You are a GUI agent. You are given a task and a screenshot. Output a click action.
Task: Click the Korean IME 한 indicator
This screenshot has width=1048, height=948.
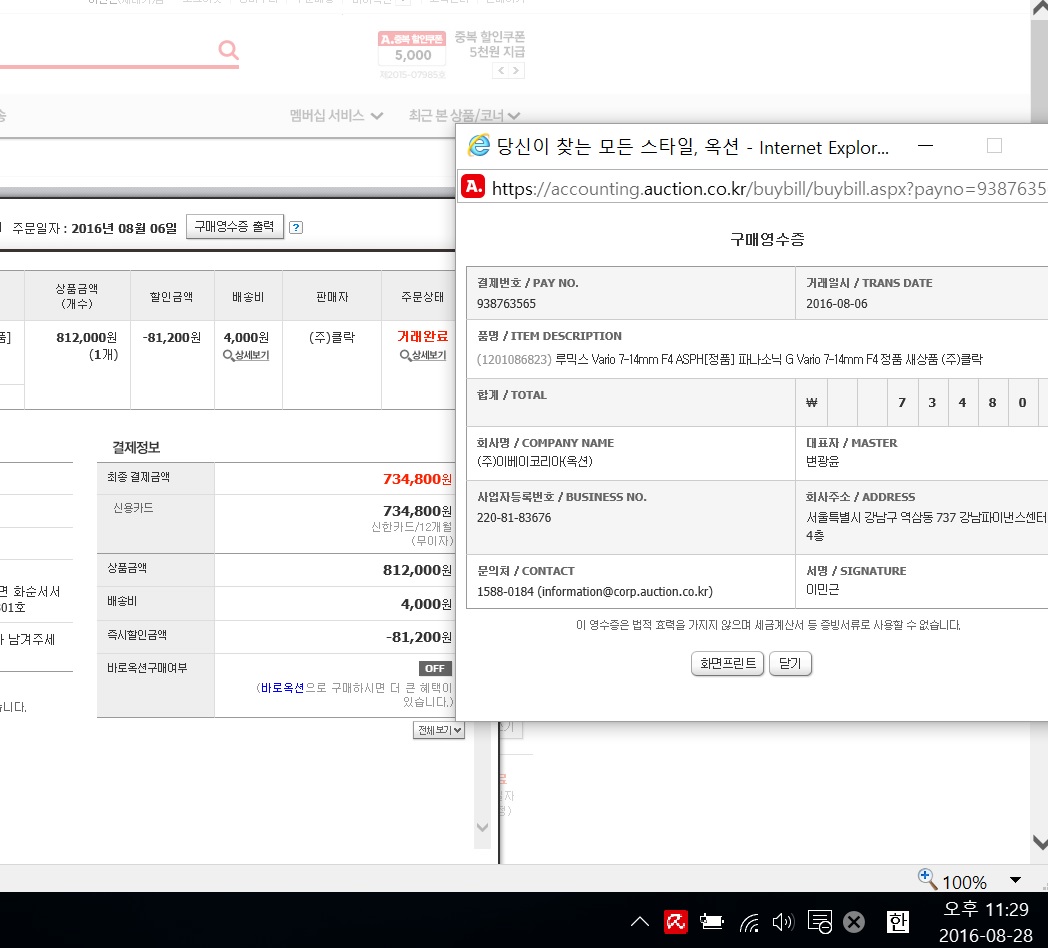(x=898, y=922)
